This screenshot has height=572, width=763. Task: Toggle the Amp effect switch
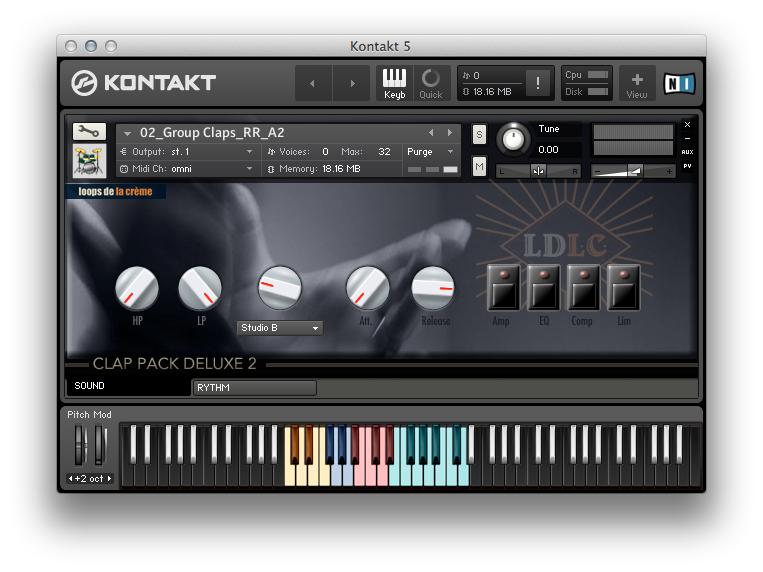point(504,288)
